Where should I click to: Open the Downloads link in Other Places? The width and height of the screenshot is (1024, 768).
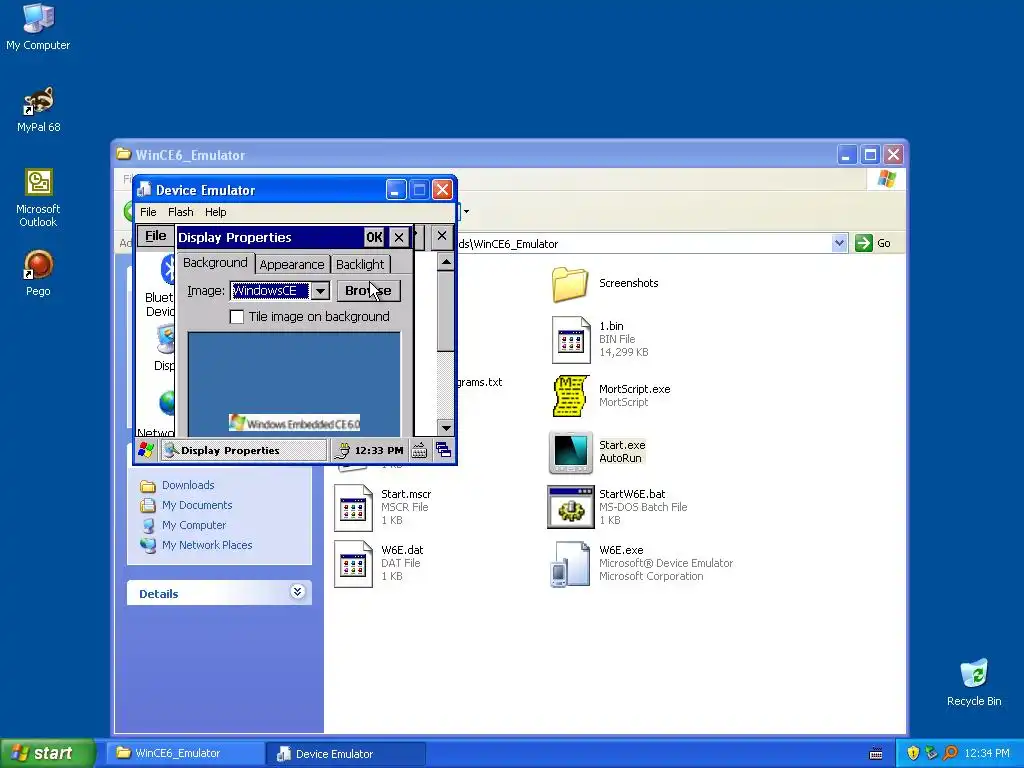188,485
